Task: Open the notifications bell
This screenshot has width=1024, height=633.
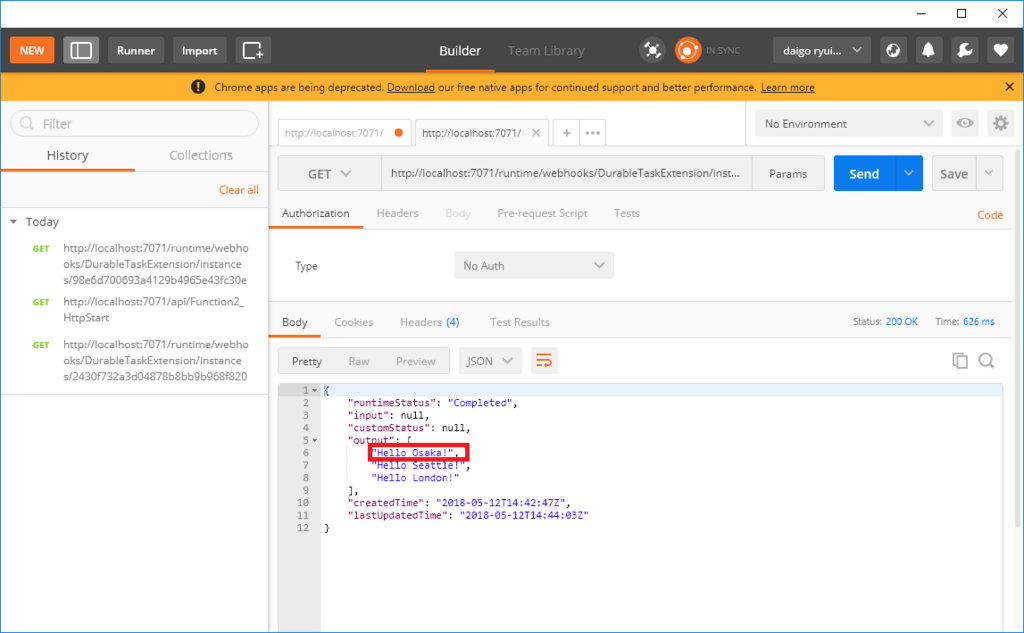Action: 928,50
